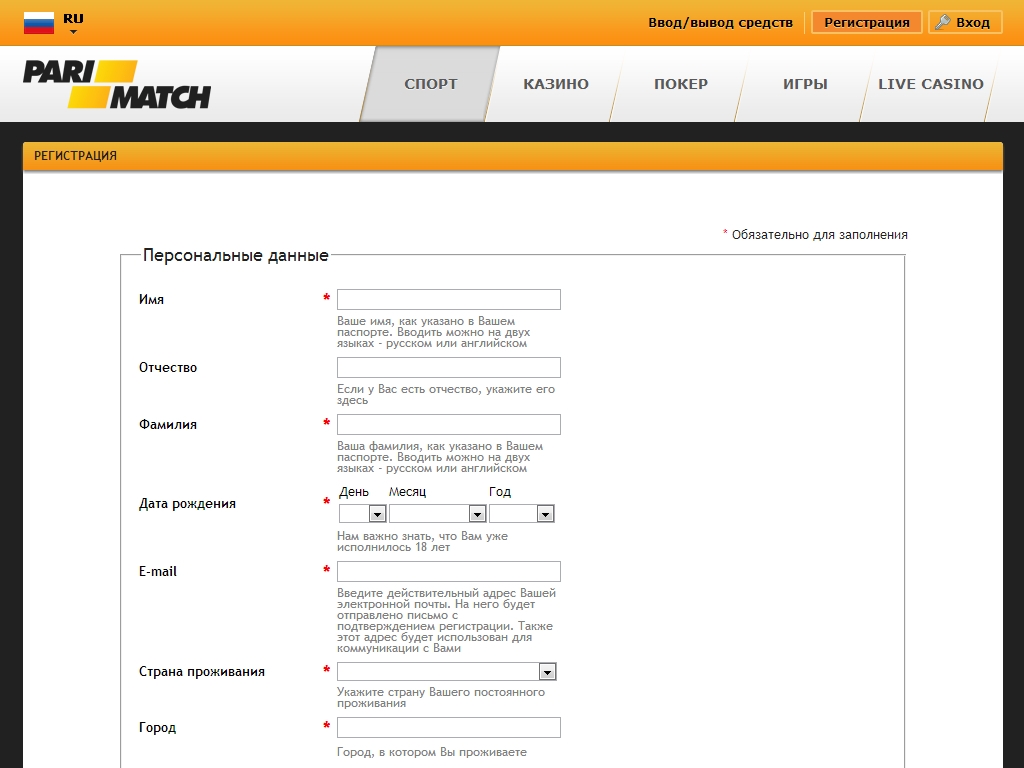Switch to the Спорт tab

tap(430, 84)
